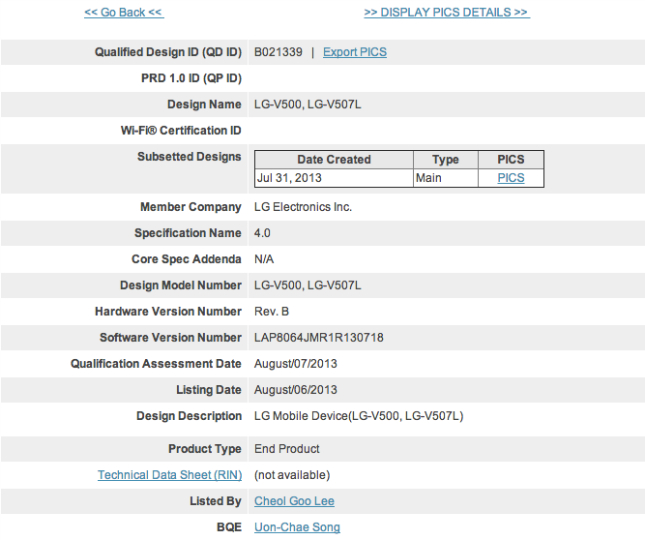Click the Go Back link

click(x=124, y=12)
